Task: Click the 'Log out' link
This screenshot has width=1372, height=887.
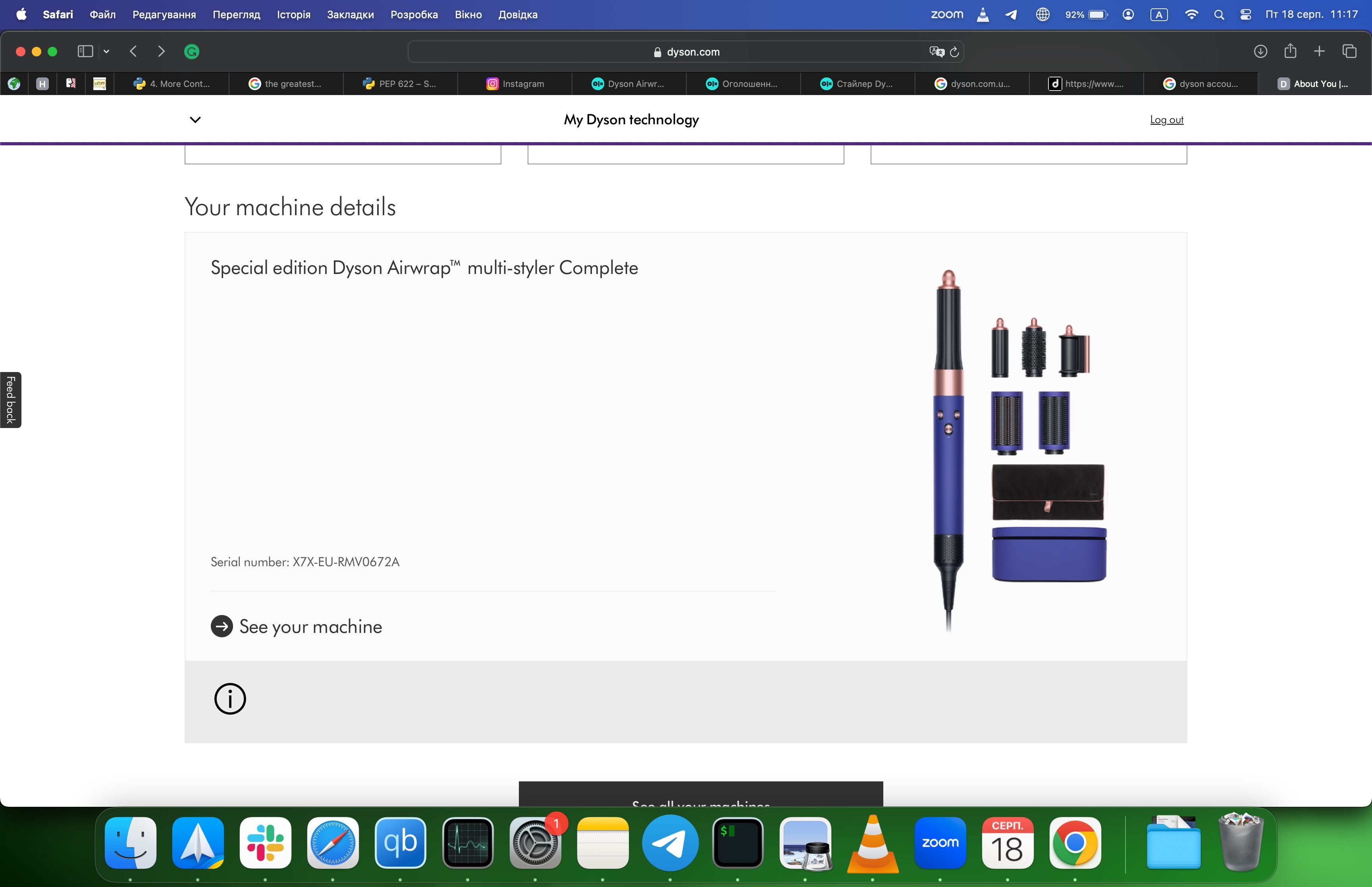Action: [1166, 120]
